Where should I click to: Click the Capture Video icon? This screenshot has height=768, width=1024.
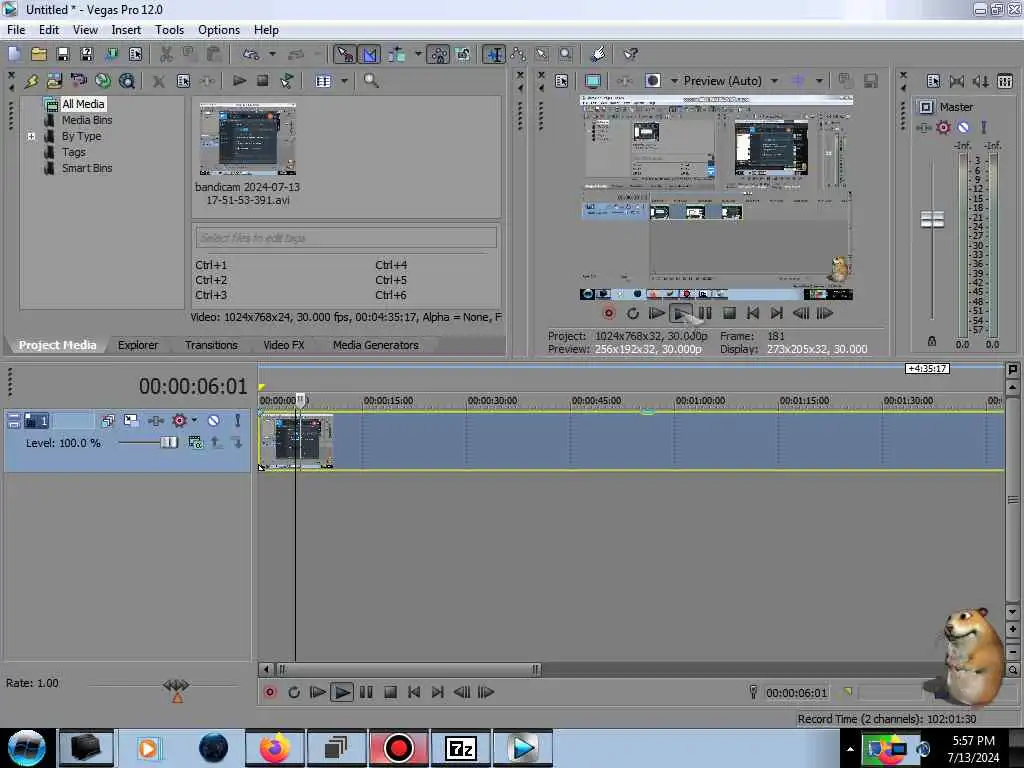click(78, 81)
